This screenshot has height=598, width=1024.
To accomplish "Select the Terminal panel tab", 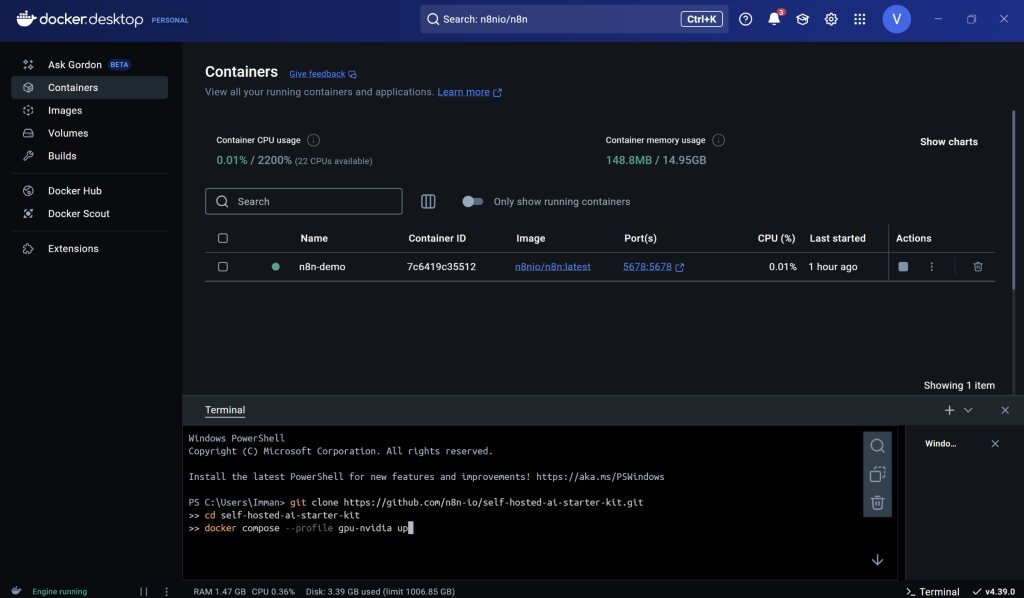I will coord(225,410).
